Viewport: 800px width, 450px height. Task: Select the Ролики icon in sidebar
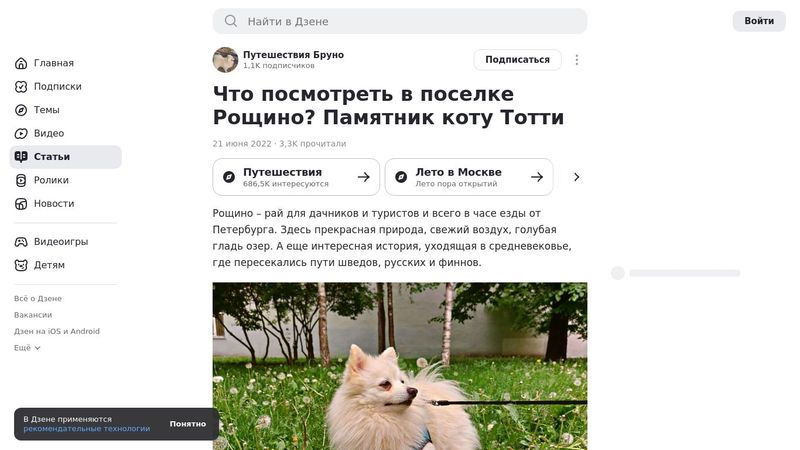click(21, 181)
